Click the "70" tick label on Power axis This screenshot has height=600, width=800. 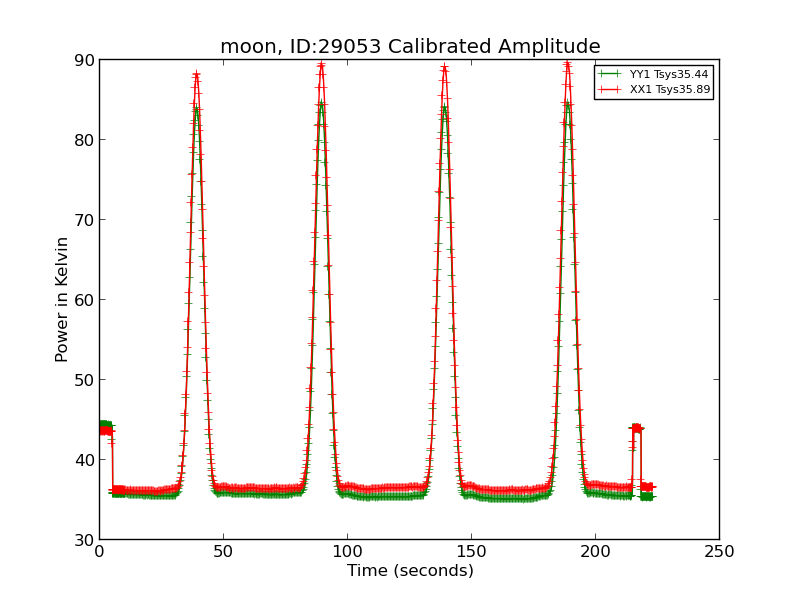(x=84, y=220)
